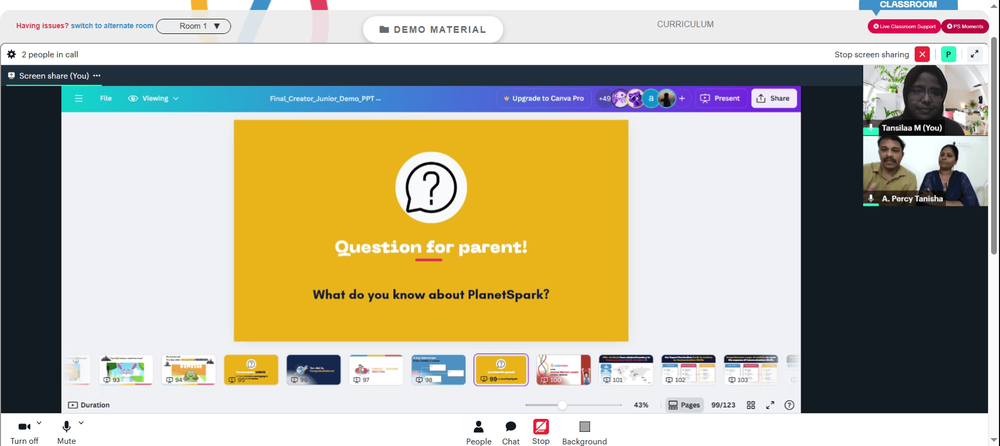Image resolution: width=1000 pixels, height=446 pixels.
Task: Expand call view to full screen
Action: (x=974, y=54)
